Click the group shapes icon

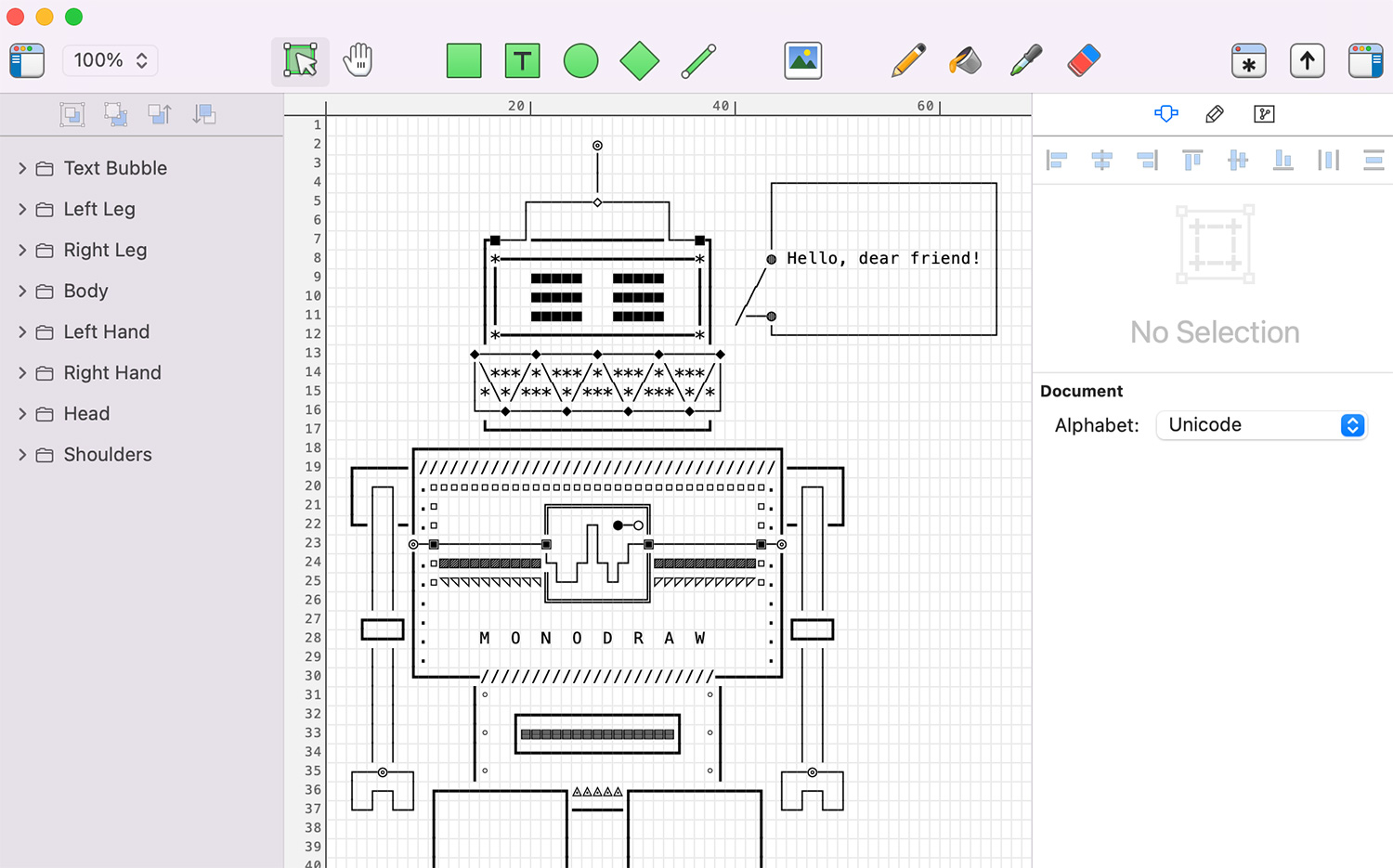click(x=72, y=114)
